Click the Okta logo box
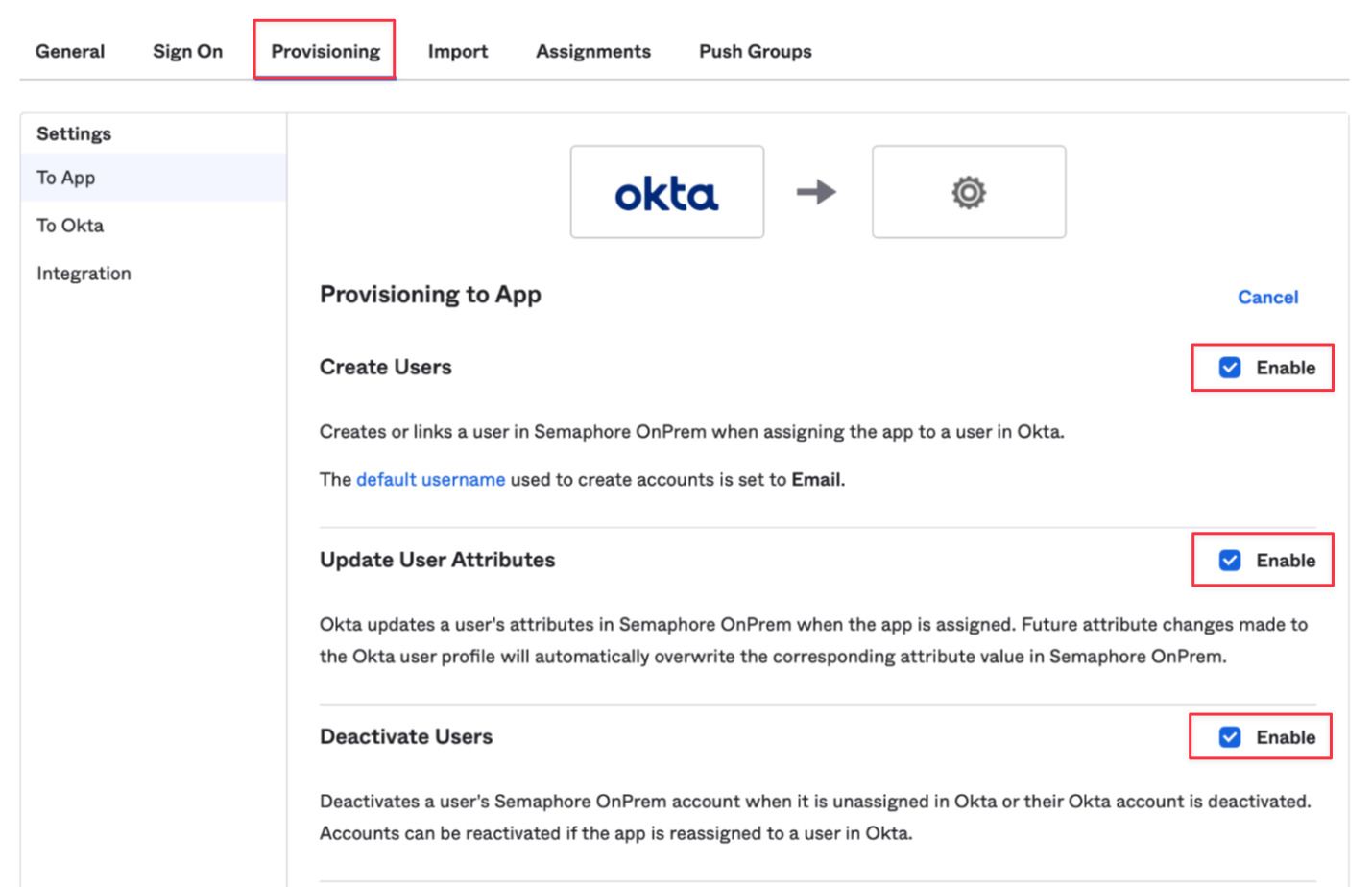The height and width of the screenshot is (887, 1372). (667, 192)
